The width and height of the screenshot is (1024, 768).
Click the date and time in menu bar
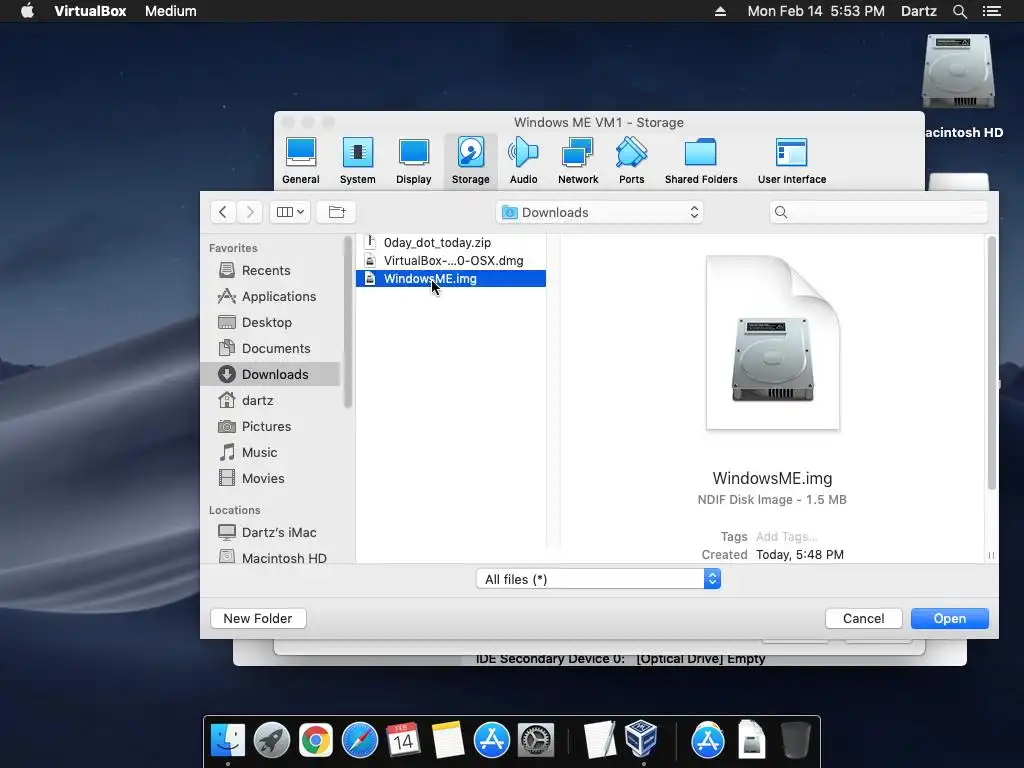tap(816, 11)
